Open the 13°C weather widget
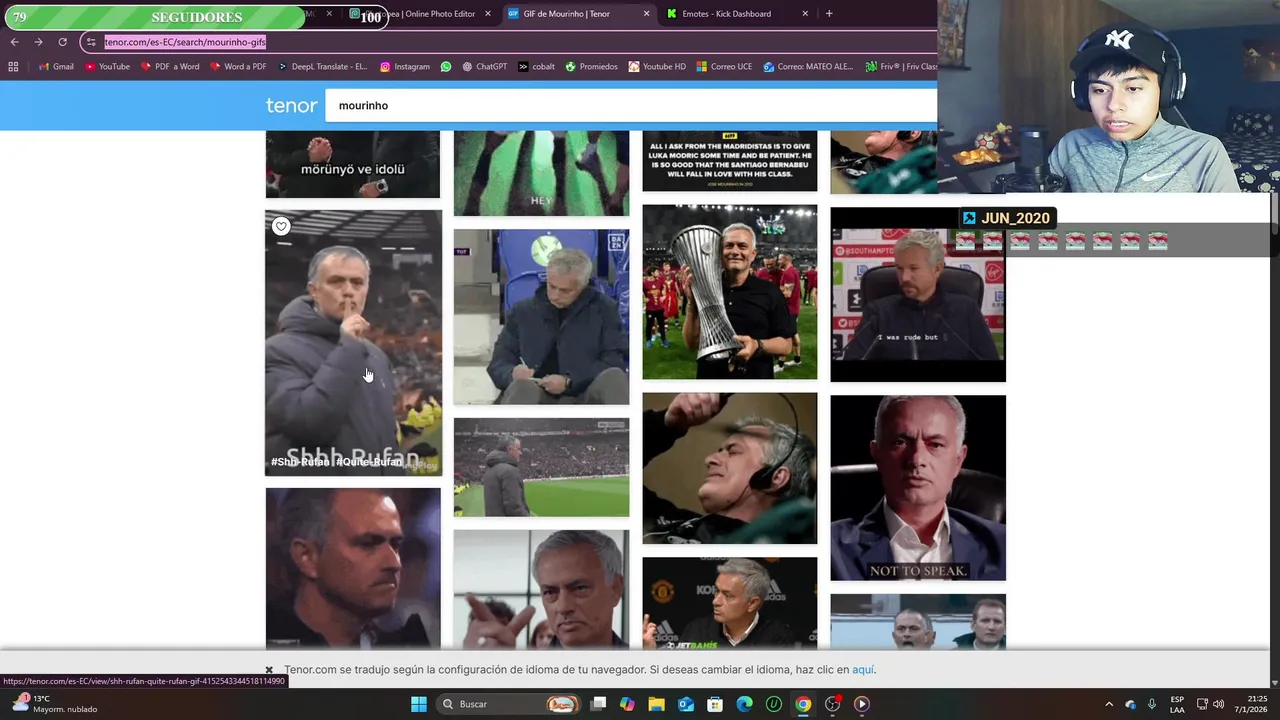Viewport: 1280px width, 720px height. (x=55, y=704)
